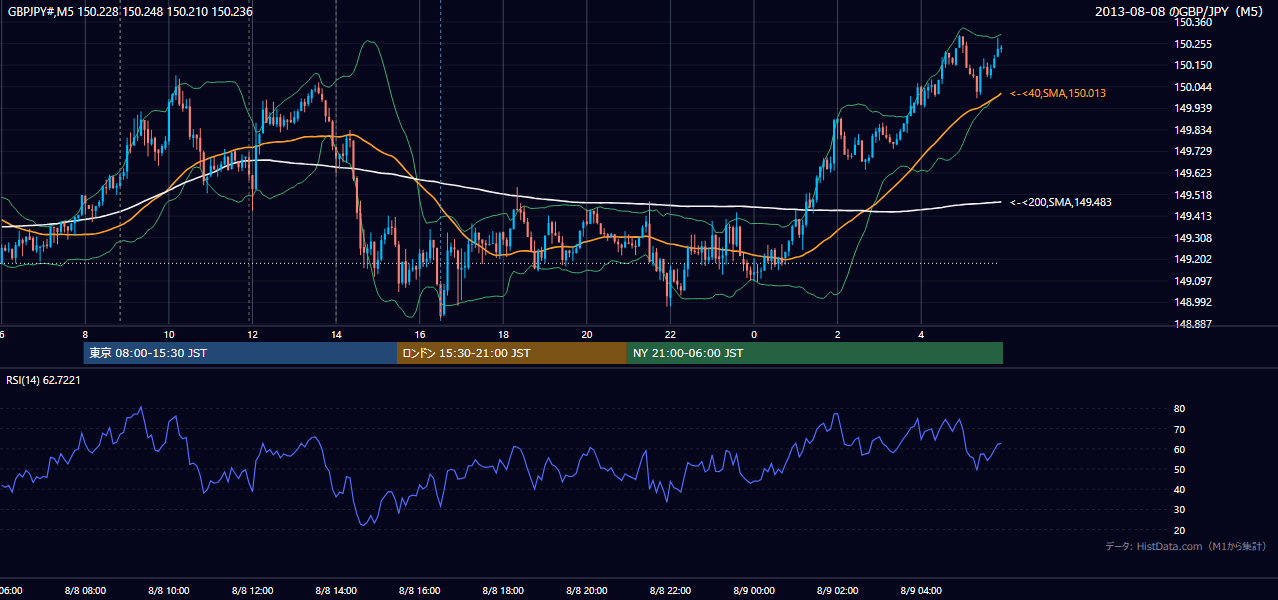Image resolution: width=1278 pixels, height=600 pixels.
Task: Click the 8/8 16:00 time axis label
Action: point(419,590)
